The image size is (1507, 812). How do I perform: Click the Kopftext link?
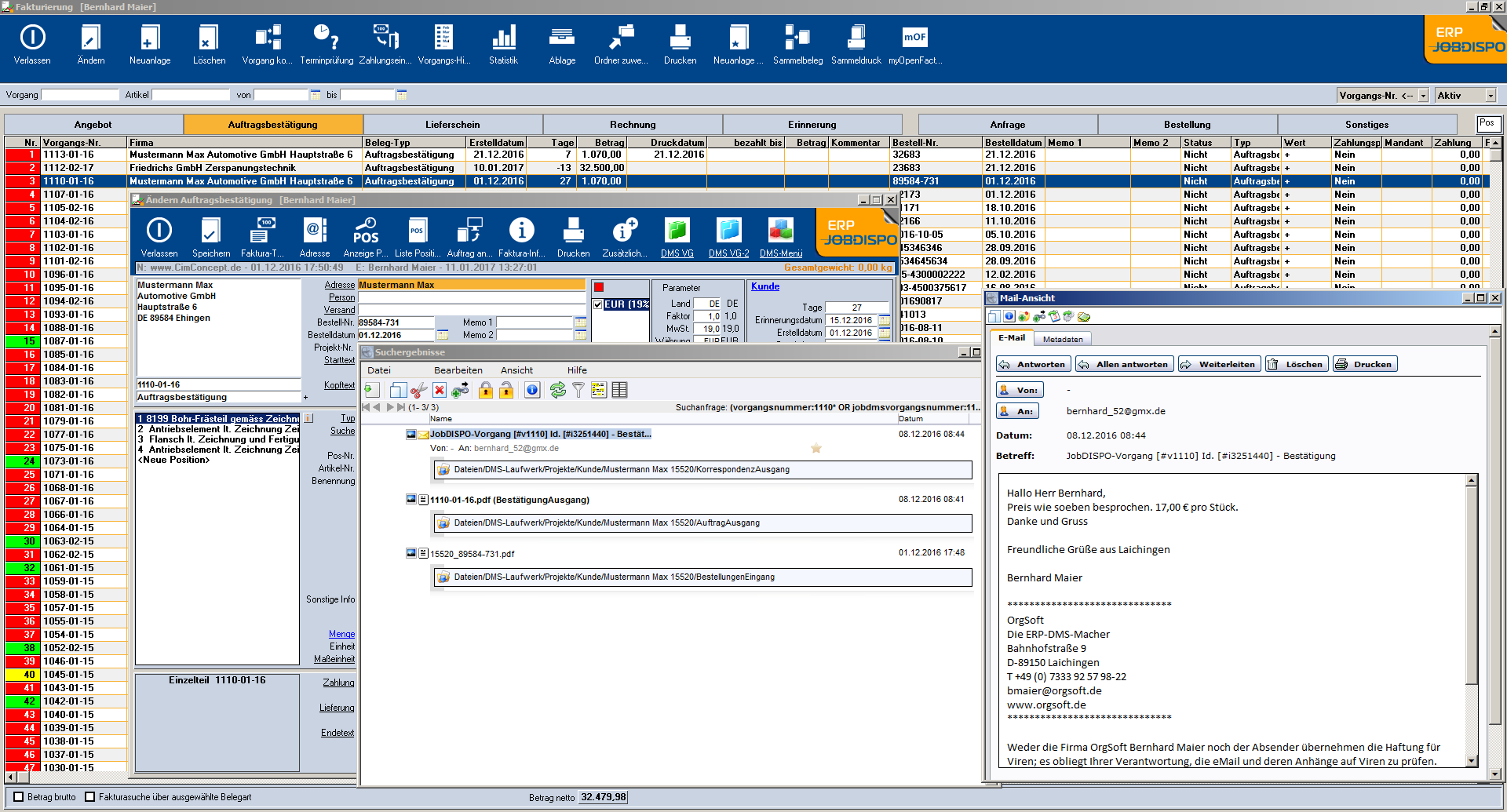[339, 385]
